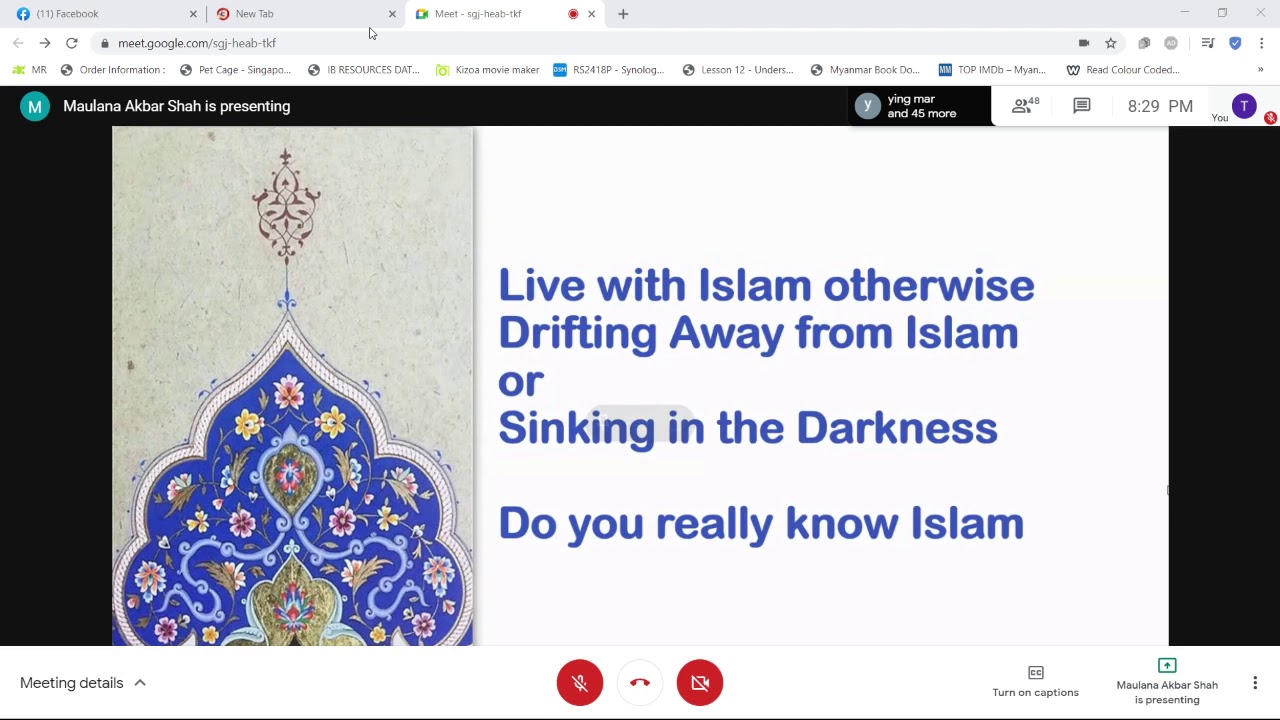Viewport: 1280px width, 720px height.
Task: Open camera permission icon in address bar
Action: 1084,43
